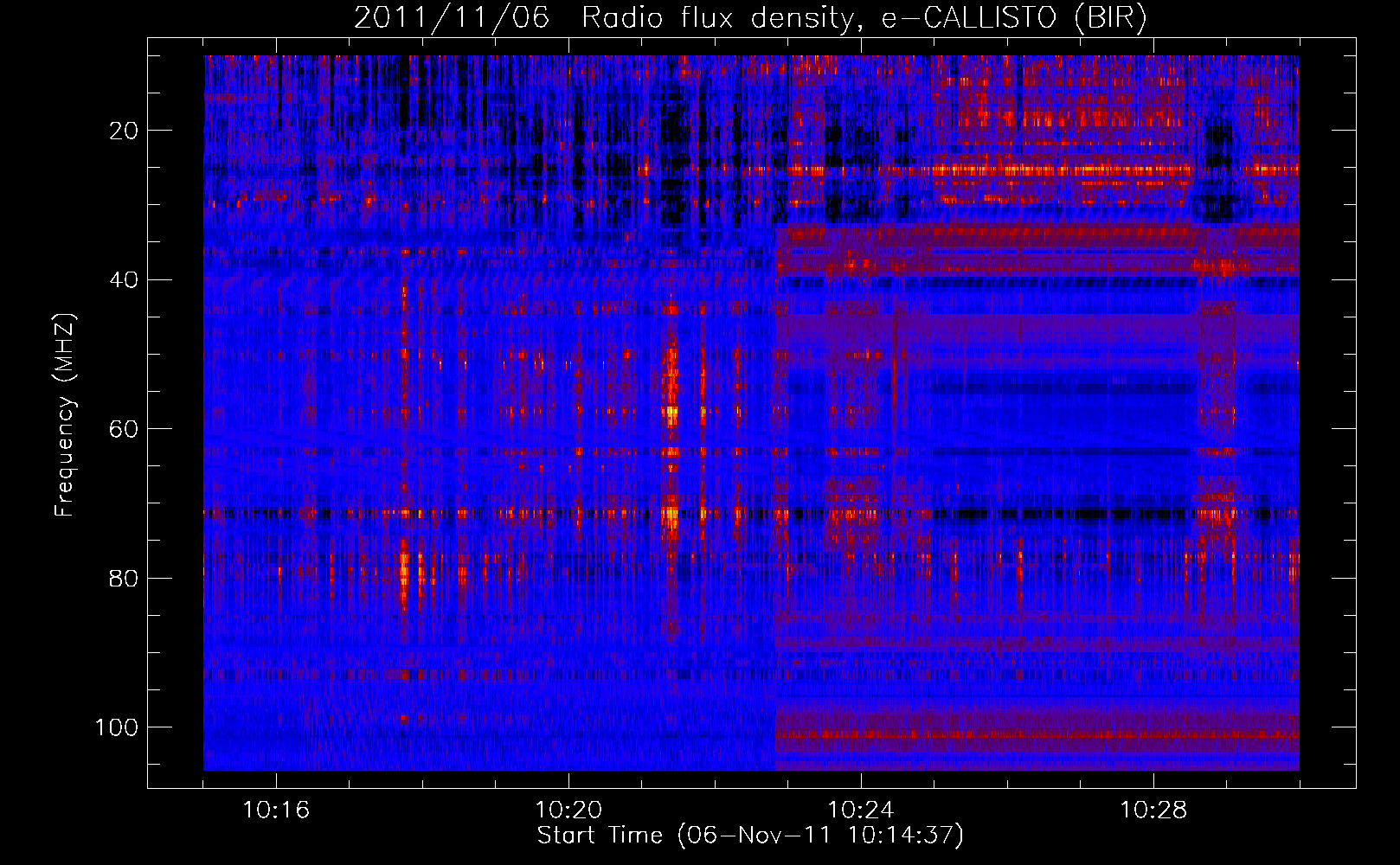Click the plot title "Radio flux density, e-CALLISTO (BIR)"
The width and height of the screenshot is (1400, 865).
[864, 18]
